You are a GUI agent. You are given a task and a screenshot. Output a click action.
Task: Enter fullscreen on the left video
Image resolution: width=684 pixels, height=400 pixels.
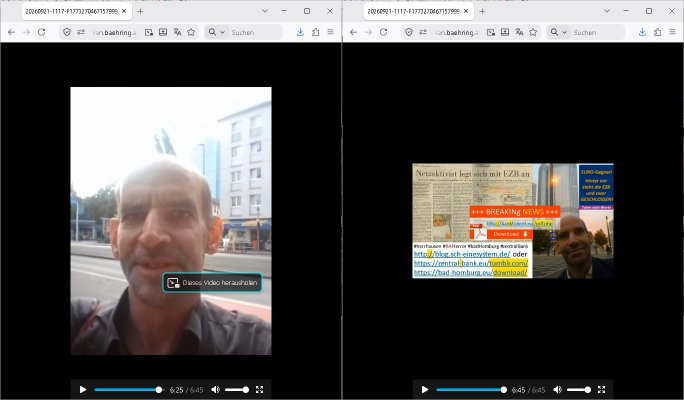(260, 390)
